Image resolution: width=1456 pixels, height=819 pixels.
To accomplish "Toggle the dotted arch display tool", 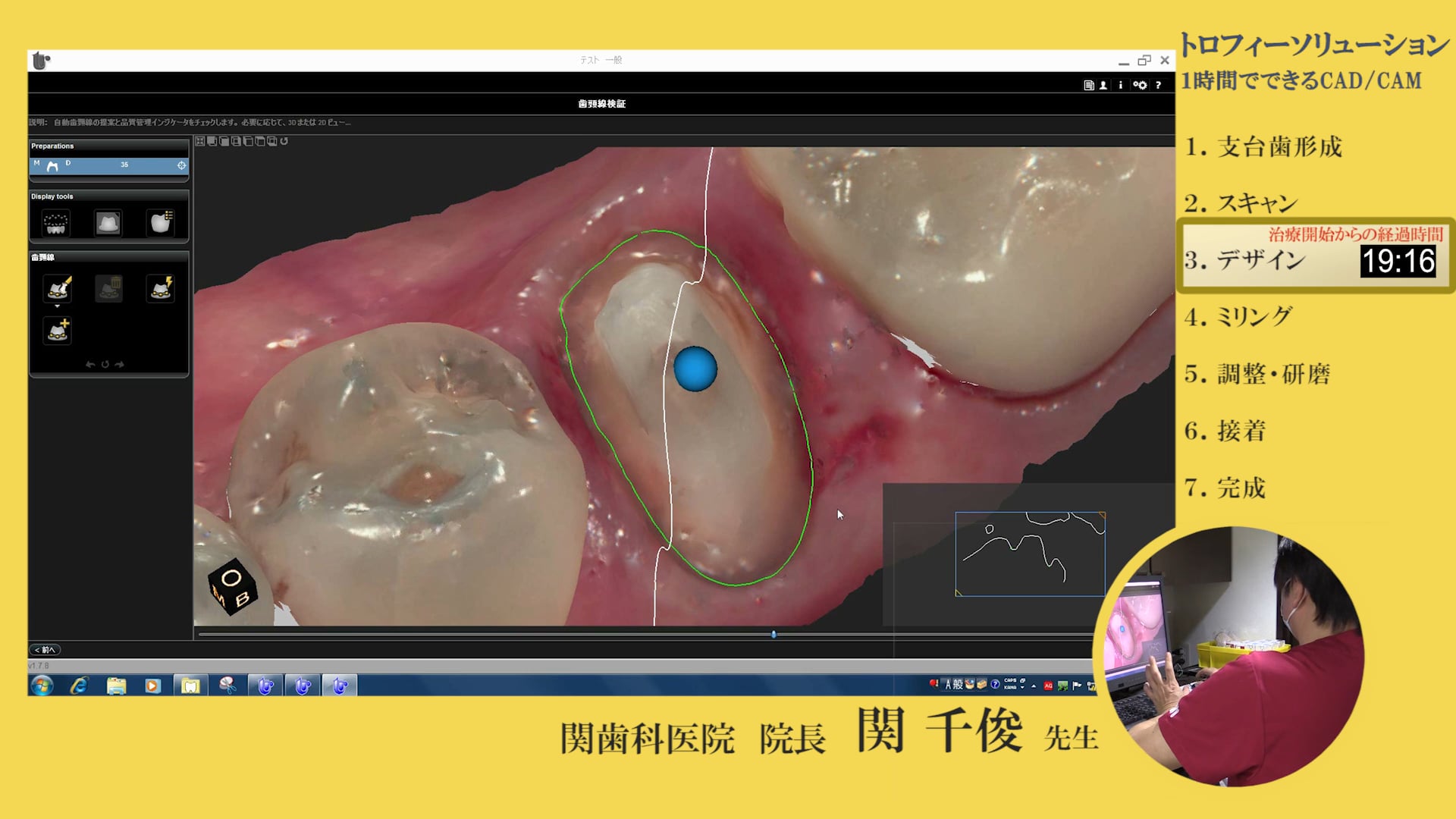I will [56, 223].
